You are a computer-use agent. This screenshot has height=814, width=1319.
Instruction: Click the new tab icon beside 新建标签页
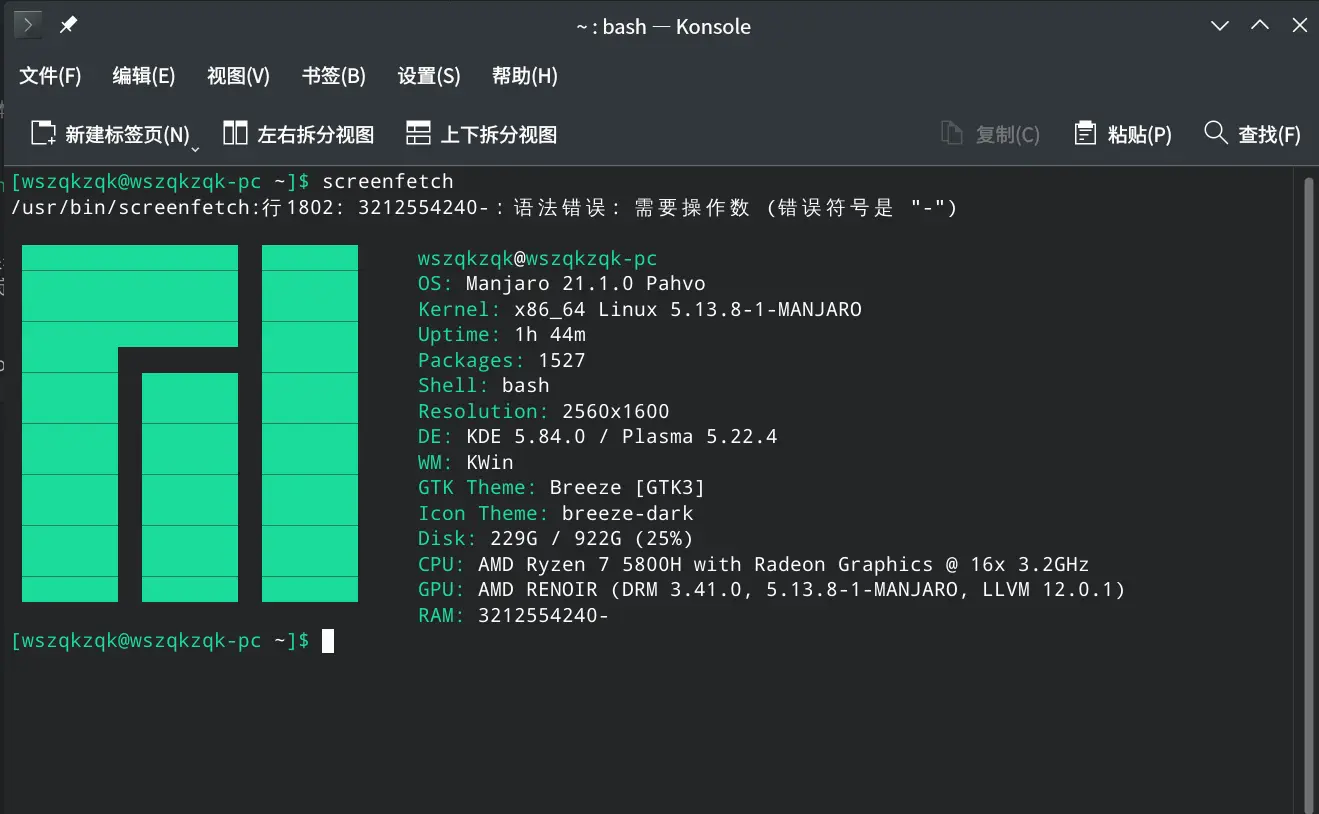click(x=43, y=133)
